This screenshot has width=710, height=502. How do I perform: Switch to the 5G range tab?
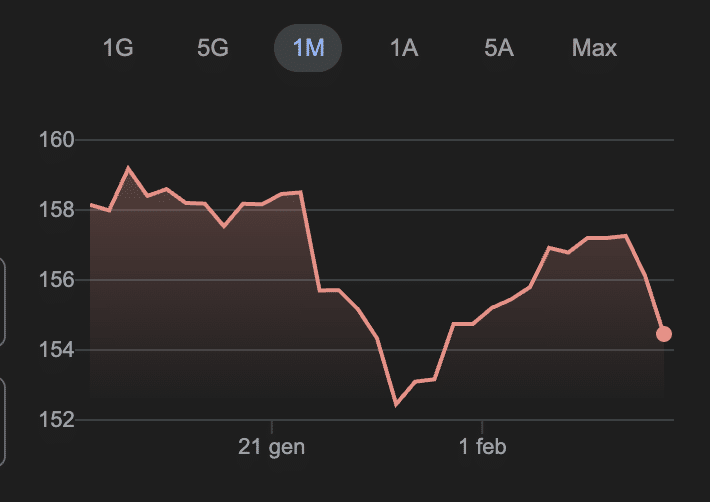click(x=213, y=48)
